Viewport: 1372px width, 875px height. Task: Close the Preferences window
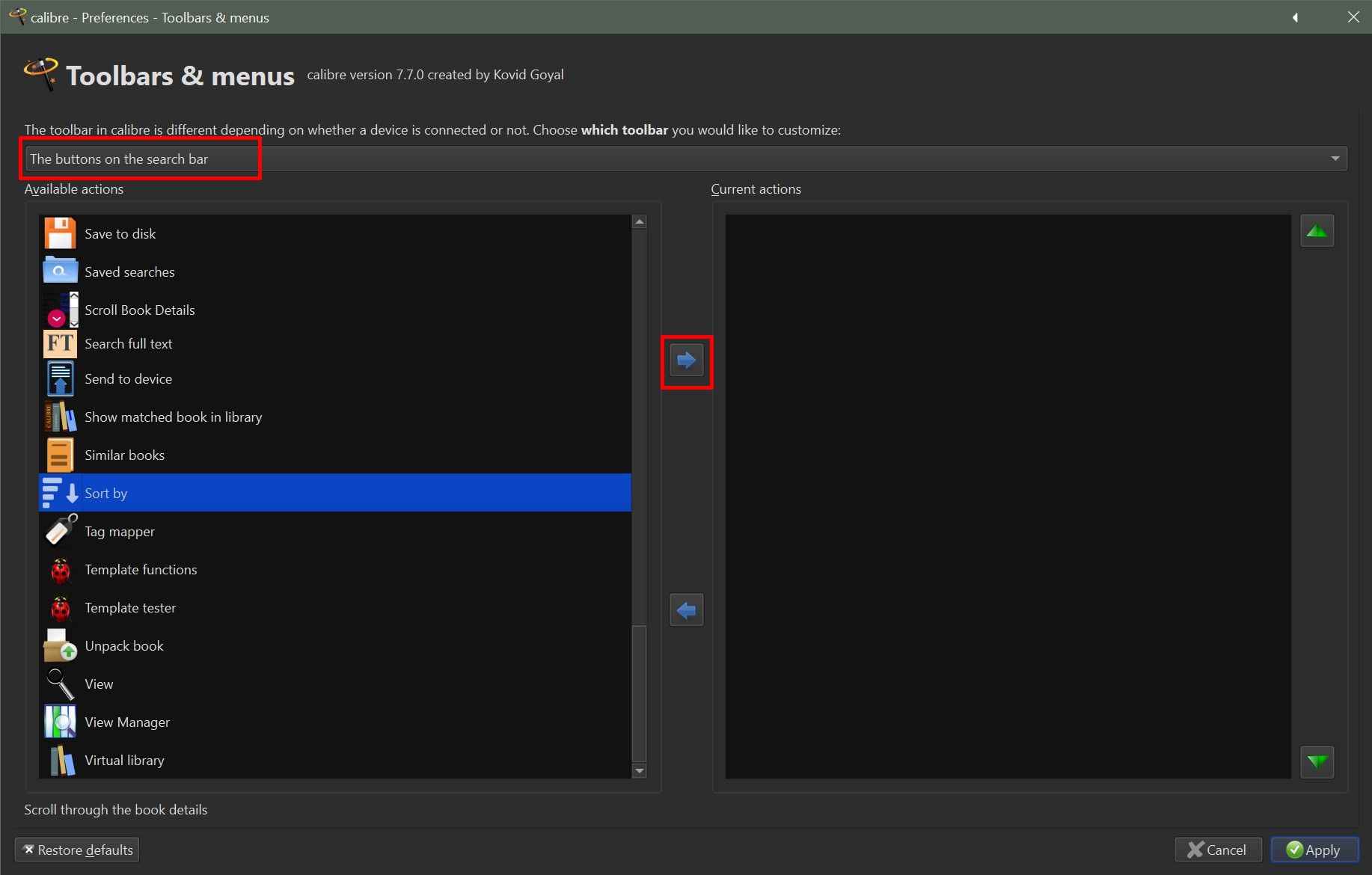pyautogui.click(x=1354, y=17)
